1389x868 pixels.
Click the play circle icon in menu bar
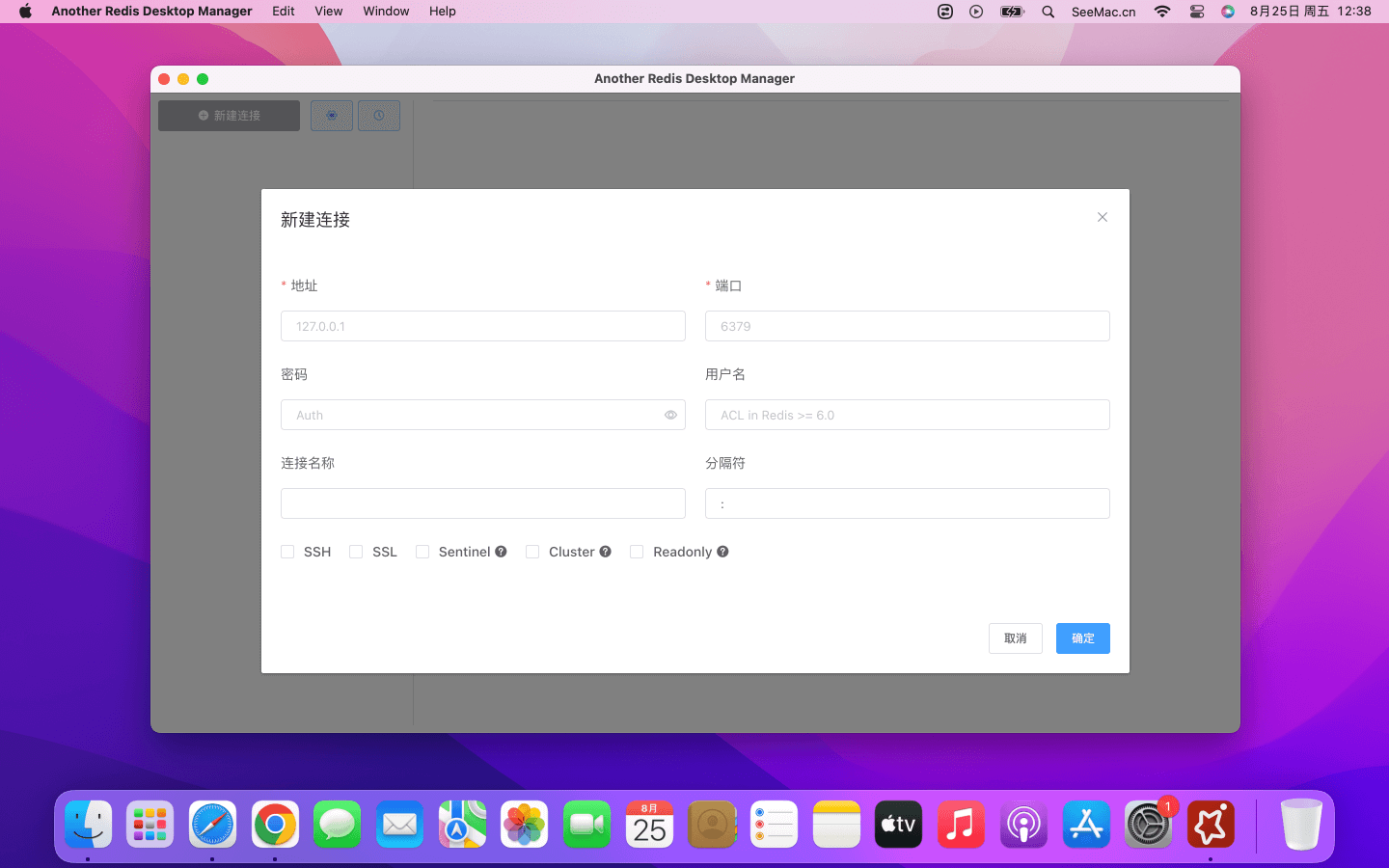976,12
